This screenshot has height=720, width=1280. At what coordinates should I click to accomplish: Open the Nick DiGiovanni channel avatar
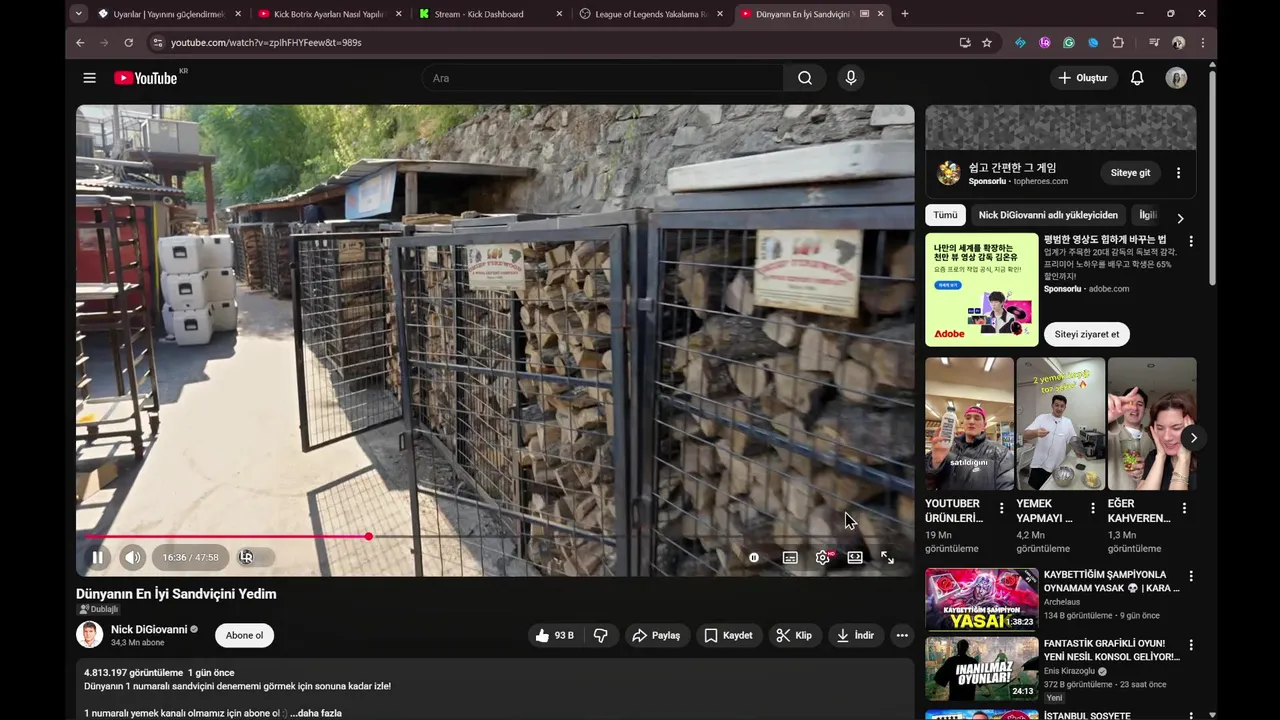(x=90, y=635)
